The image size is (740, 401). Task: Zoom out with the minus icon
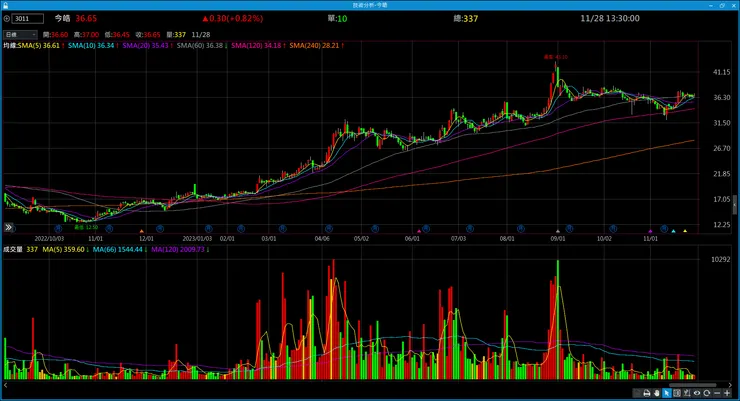click(717, 393)
